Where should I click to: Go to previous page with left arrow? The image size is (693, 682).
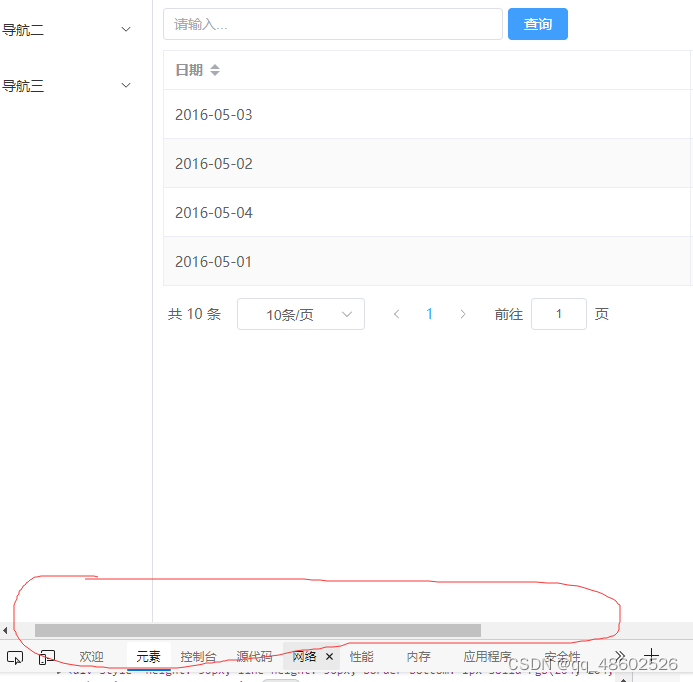396,314
